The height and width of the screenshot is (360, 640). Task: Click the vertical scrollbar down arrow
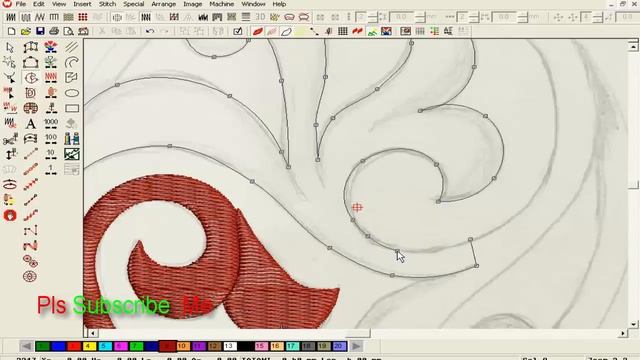pos(633,324)
